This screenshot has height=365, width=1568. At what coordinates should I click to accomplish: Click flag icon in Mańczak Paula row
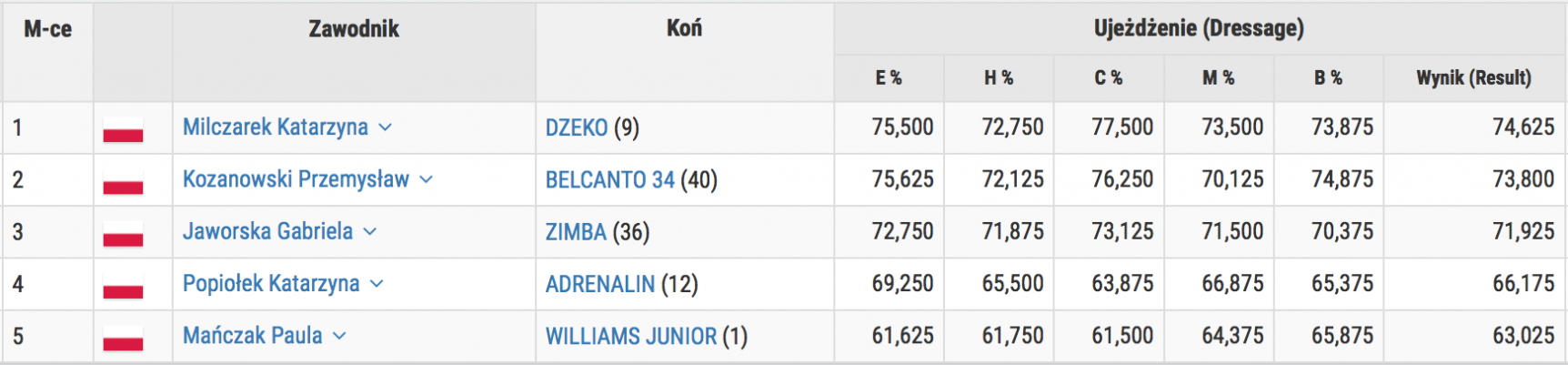[x=123, y=337]
